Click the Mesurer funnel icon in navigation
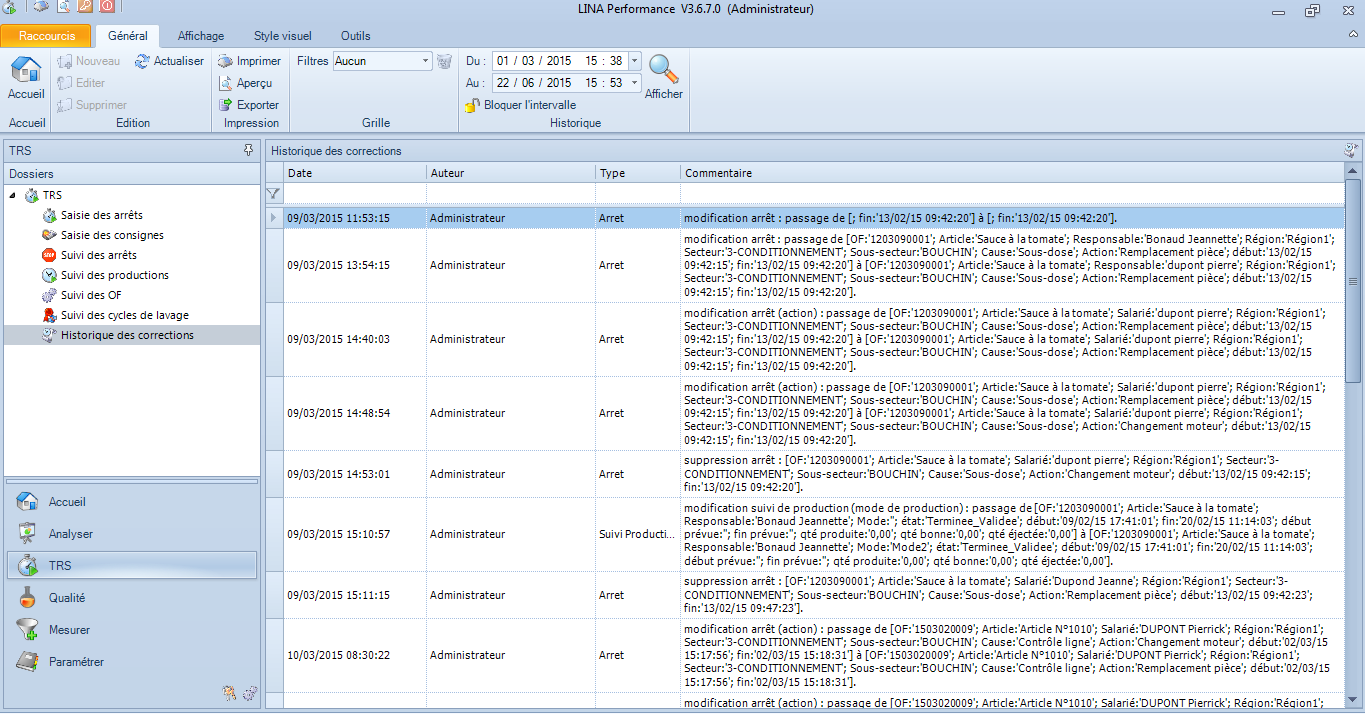This screenshot has height=714, width=1365. [28, 630]
